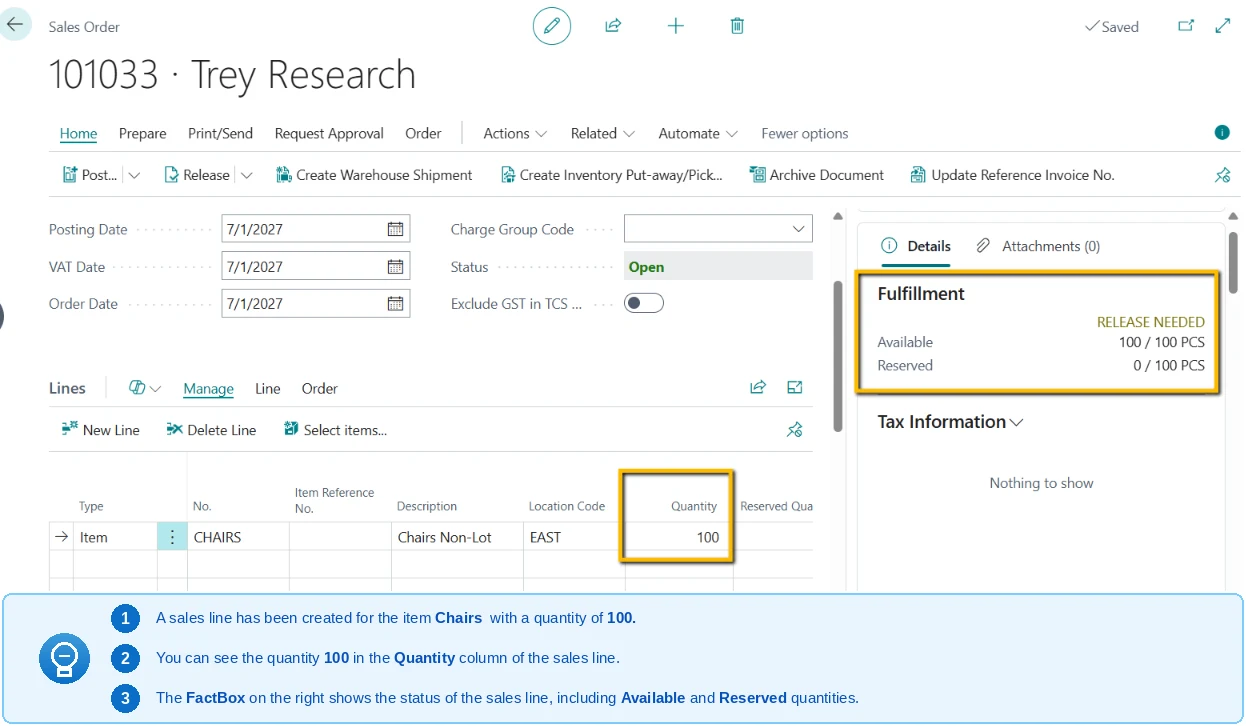Click the green information circle icon
The height and width of the screenshot is (726, 1246).
pyautogui.click(x=1222, y=132)
